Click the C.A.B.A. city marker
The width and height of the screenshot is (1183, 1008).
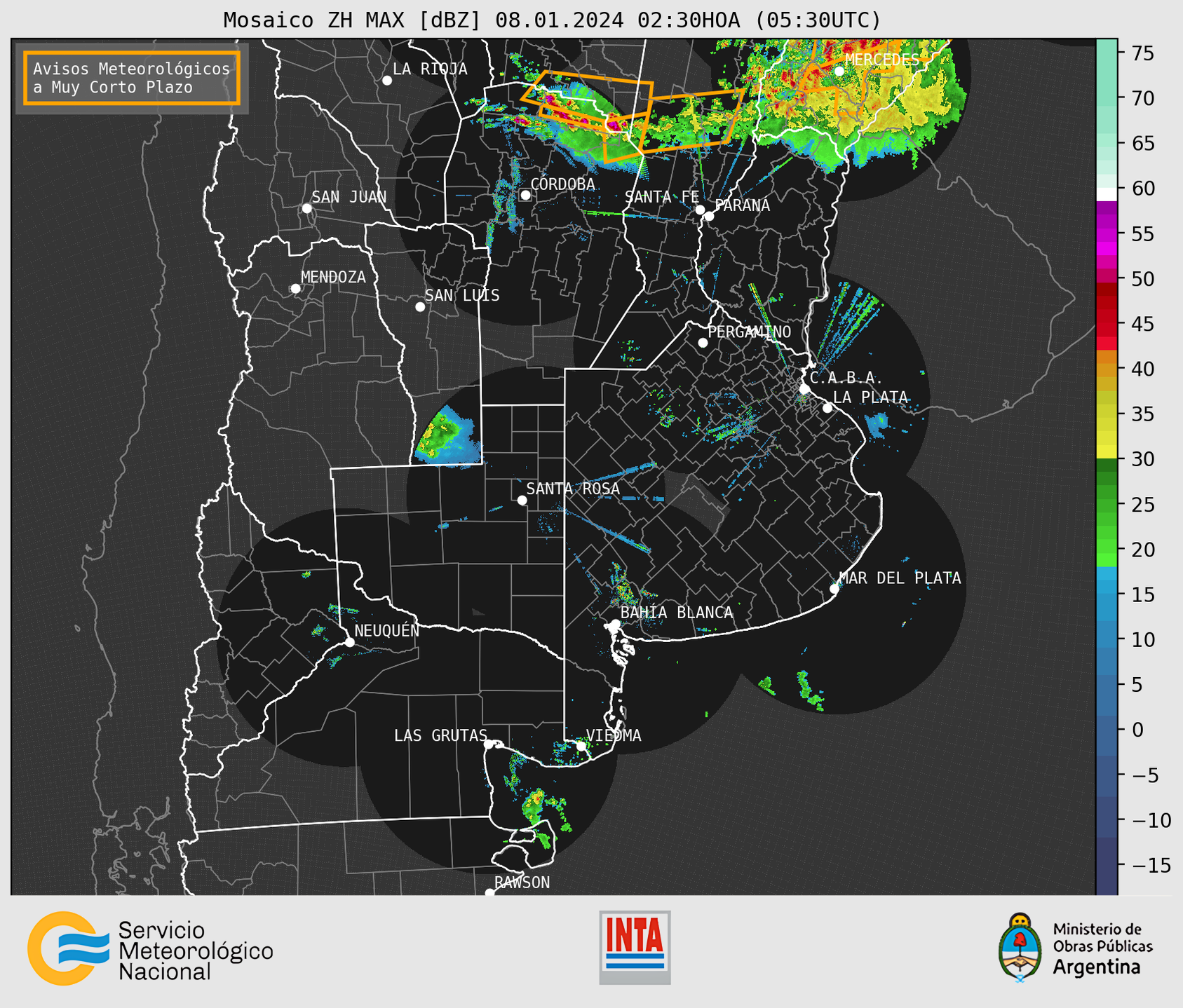point(805,389)
